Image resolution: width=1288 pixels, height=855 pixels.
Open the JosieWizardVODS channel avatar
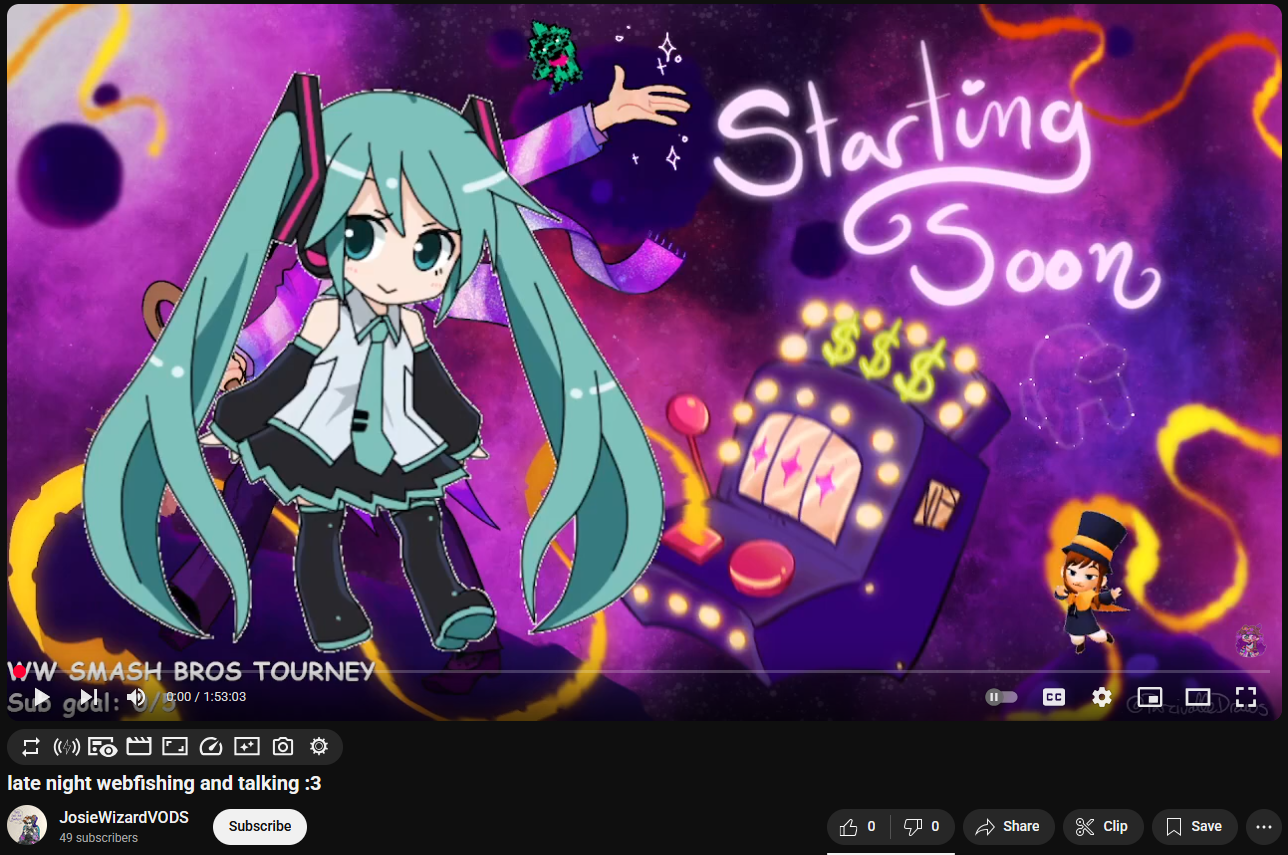27,826
